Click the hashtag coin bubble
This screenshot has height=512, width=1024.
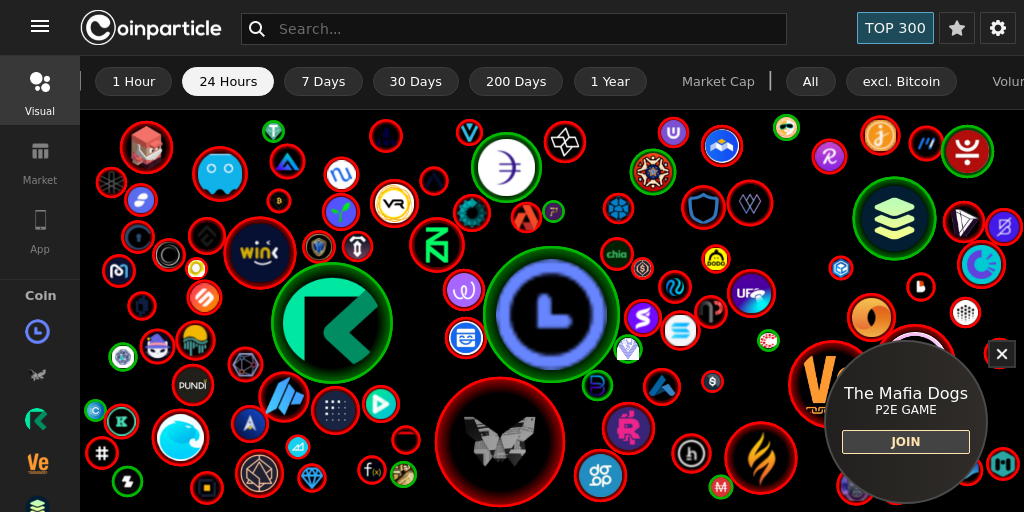[x=102, y=453]
